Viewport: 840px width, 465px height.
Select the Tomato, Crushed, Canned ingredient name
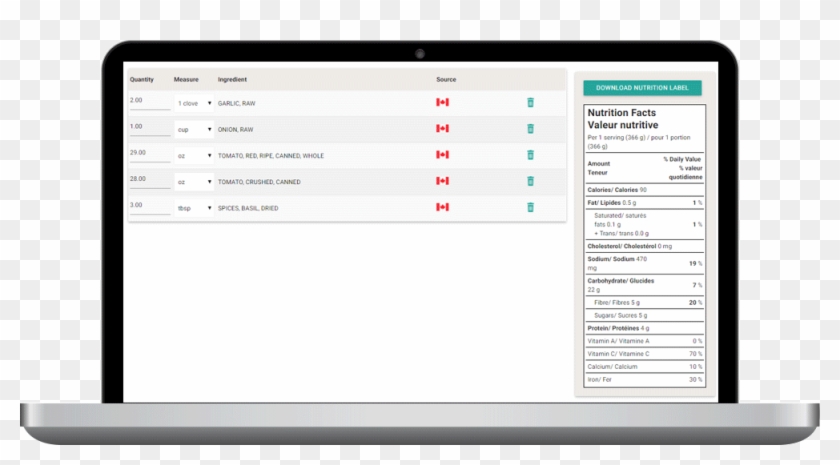click(259, 182)
